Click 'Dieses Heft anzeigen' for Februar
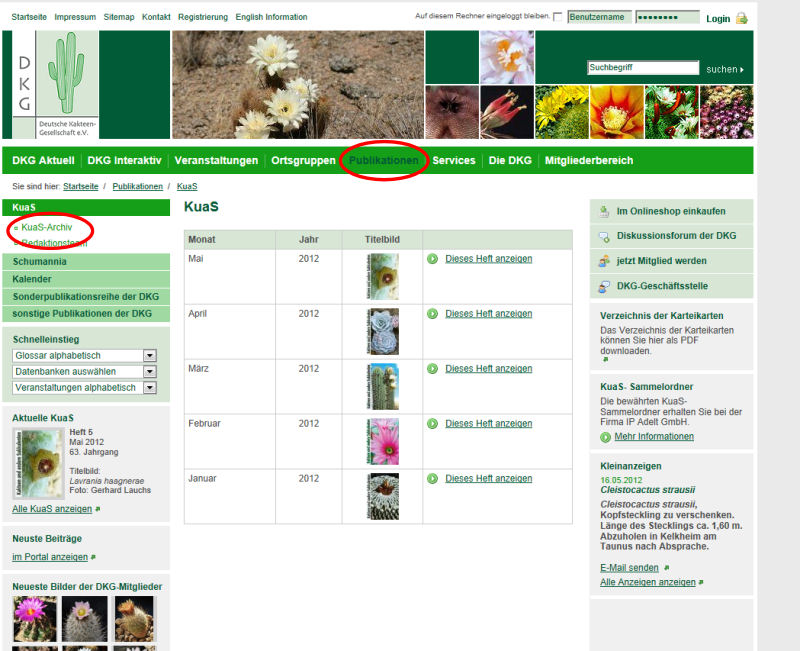This screenshot has width=800, height=651. [x=488, y=424]
